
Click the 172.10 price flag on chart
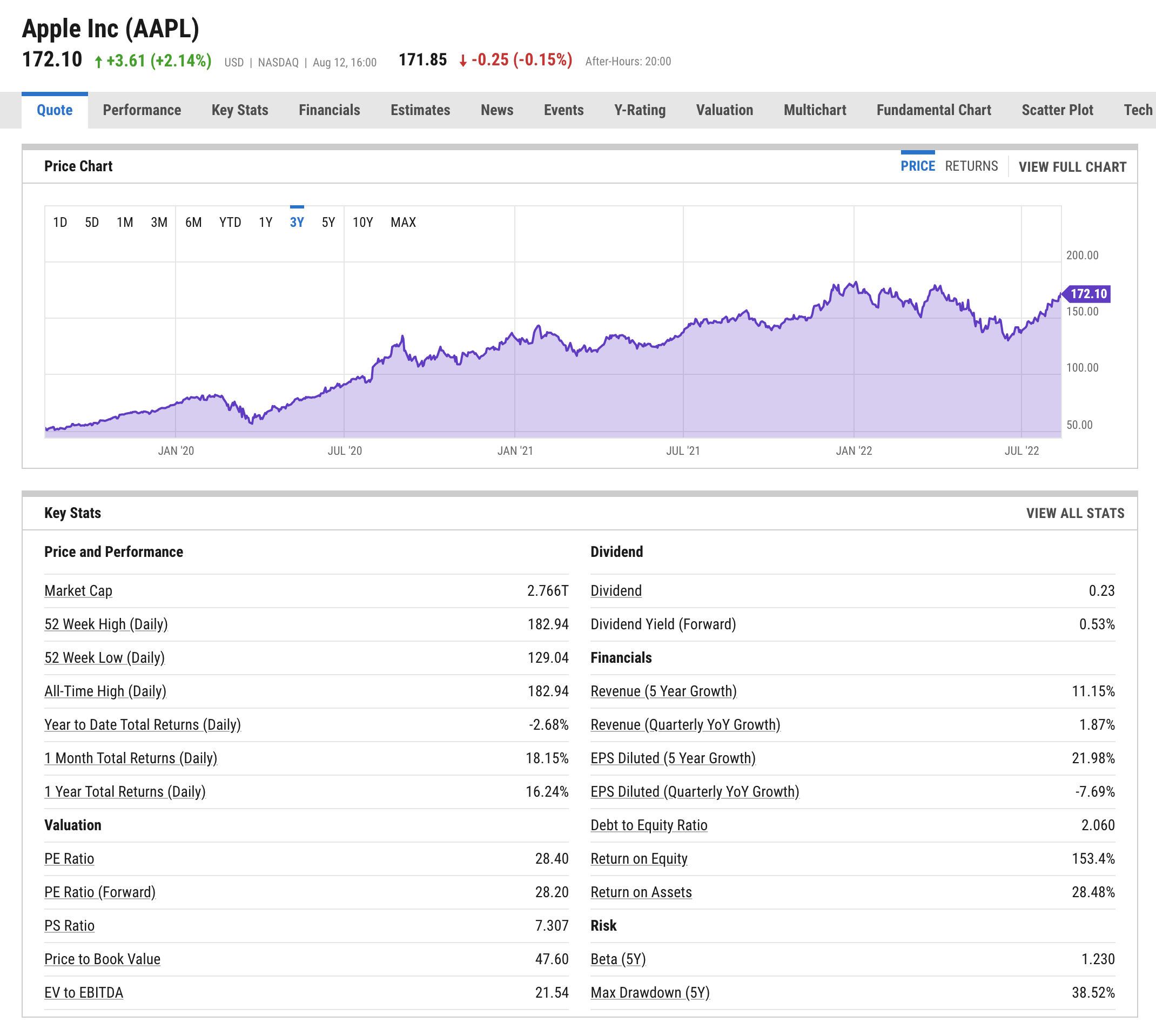pos(1088,294)
